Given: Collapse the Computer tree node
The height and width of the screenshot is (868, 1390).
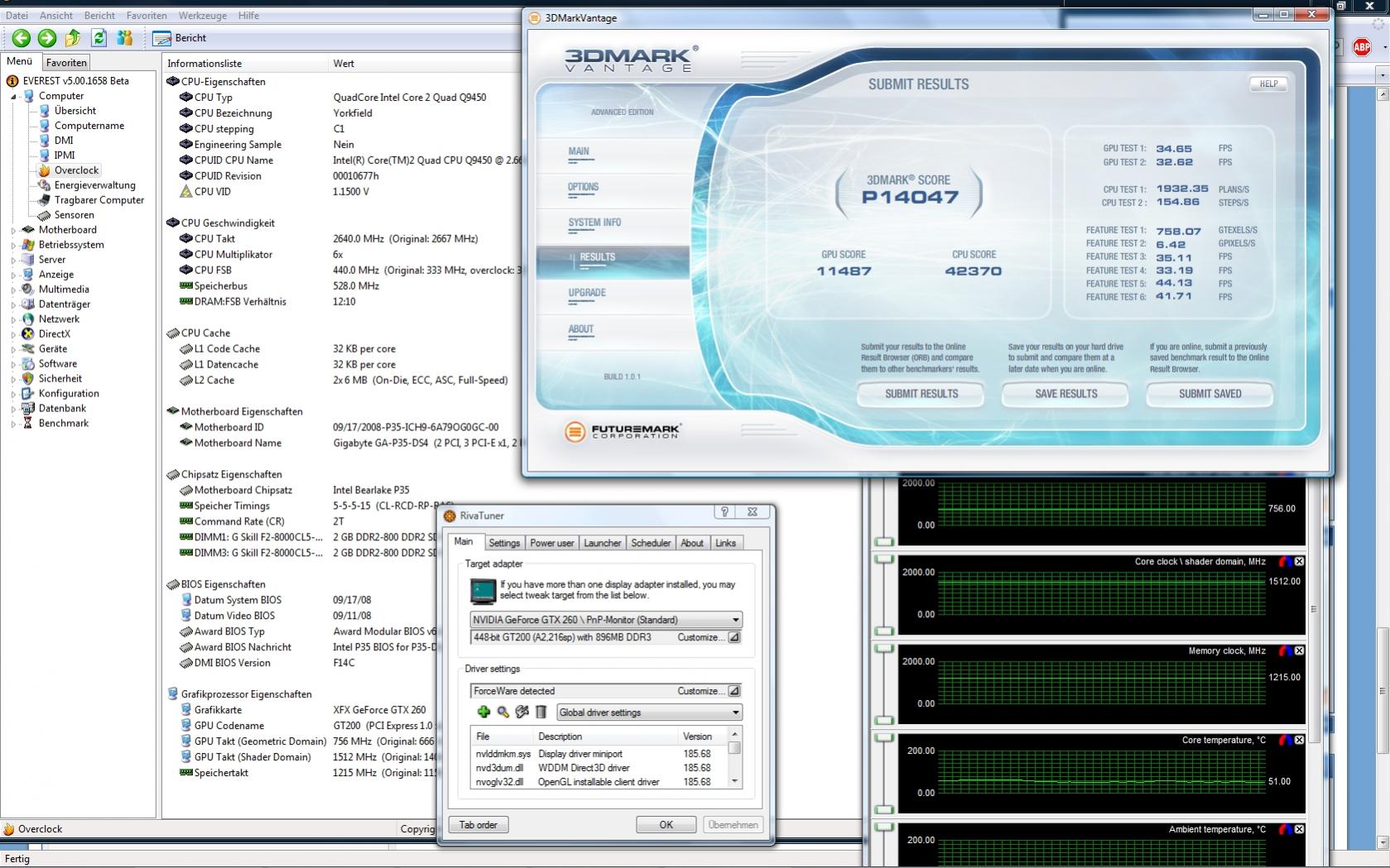Looking at the screenshot, I should tap(13, 96).
